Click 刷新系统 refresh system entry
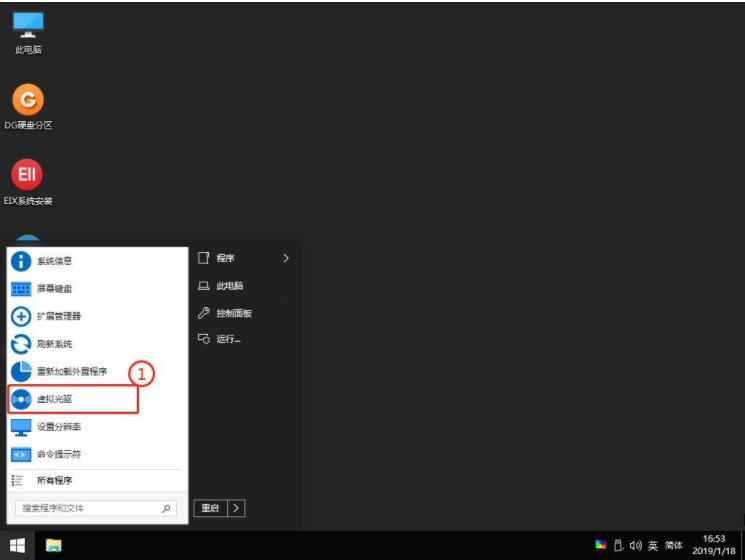 tap(54, 344)
